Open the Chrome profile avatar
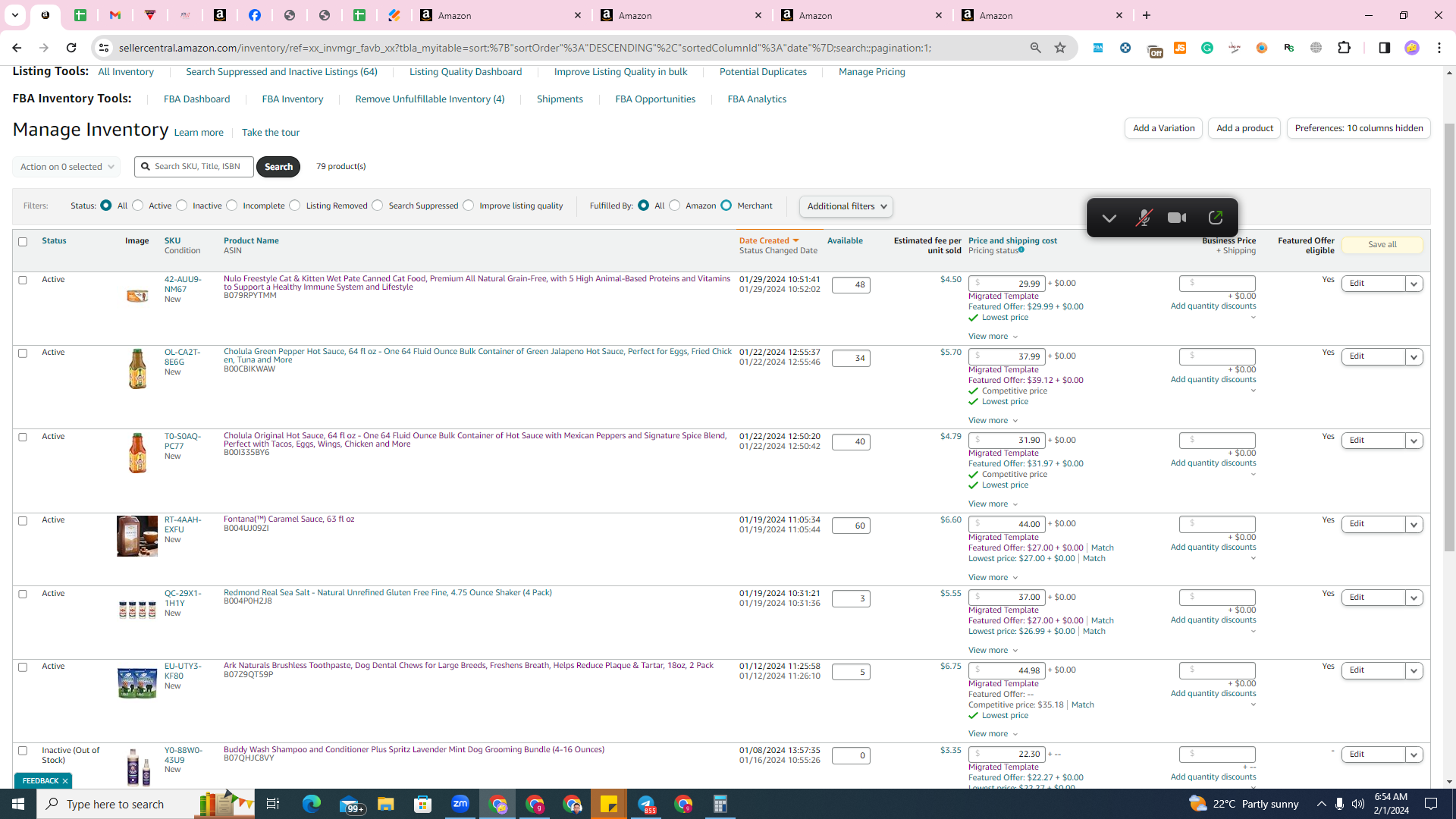Screen dimensions: 1456x819 [x=1411, y=48]
